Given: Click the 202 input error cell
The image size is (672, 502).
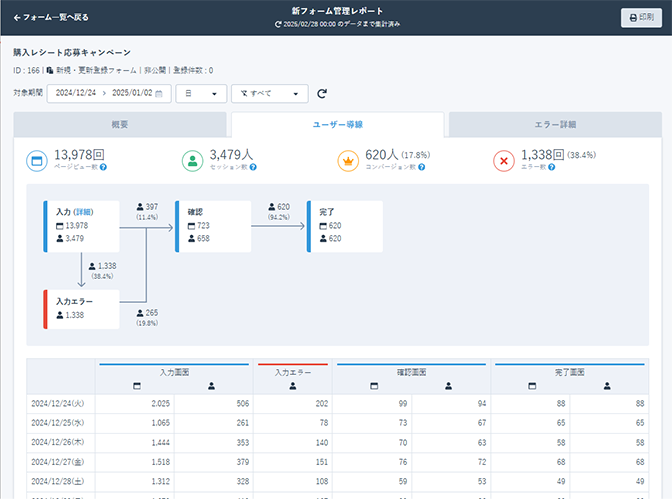Looking at the screenshot, I should click(293, 403).
